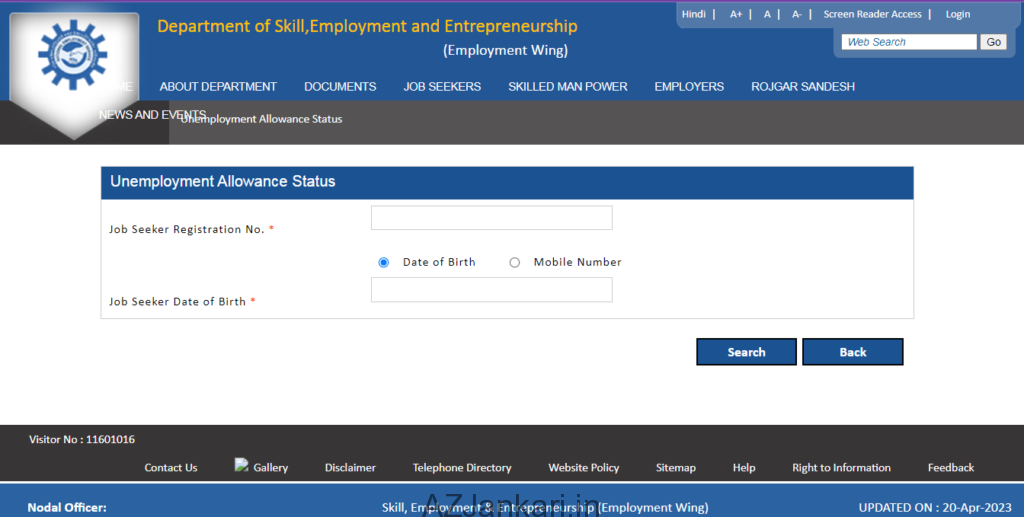The image size is (1024, 517).
Task: Reset font size with A
Action: [767, 14]
